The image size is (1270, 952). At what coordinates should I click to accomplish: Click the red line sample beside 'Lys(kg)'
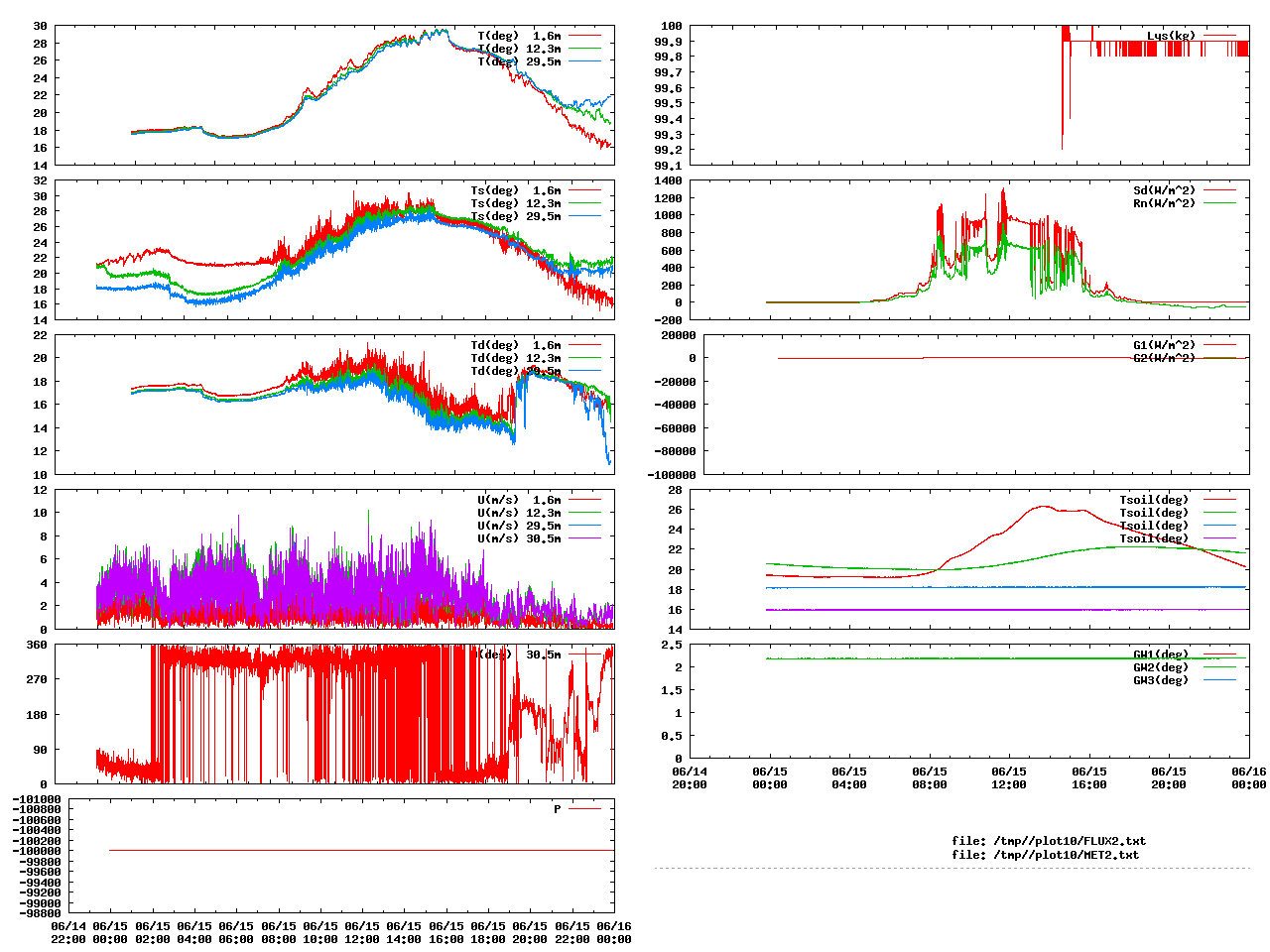point(1219,36)
